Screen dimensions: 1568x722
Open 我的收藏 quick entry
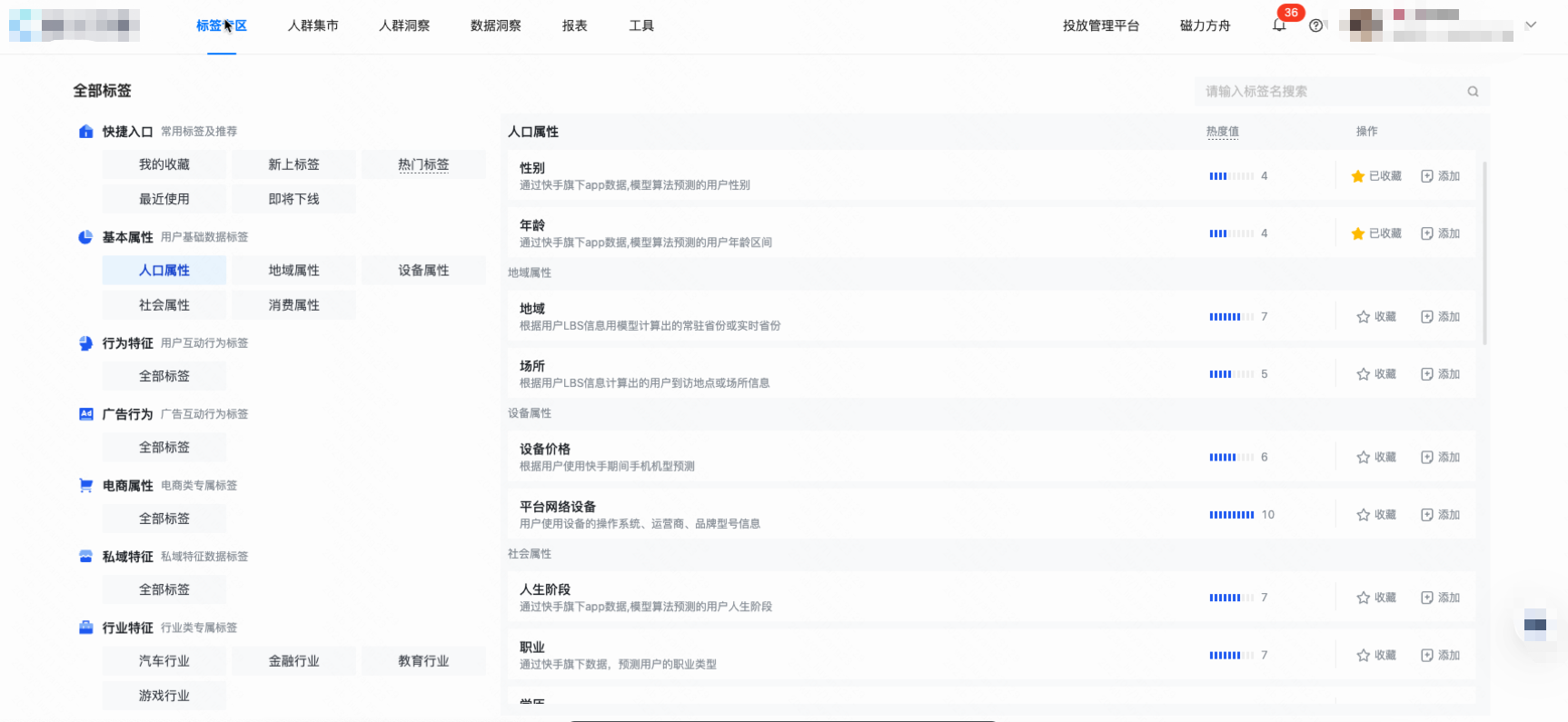pyautogui.click(x=164, y=164)
